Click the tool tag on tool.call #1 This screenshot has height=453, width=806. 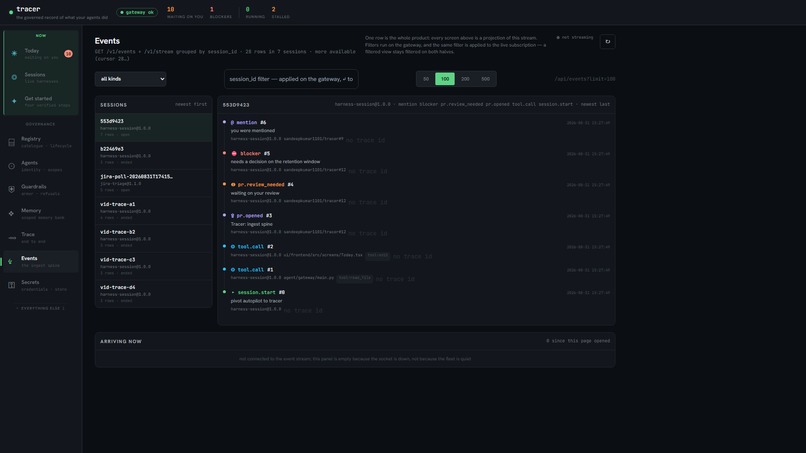tap(355, 278)
